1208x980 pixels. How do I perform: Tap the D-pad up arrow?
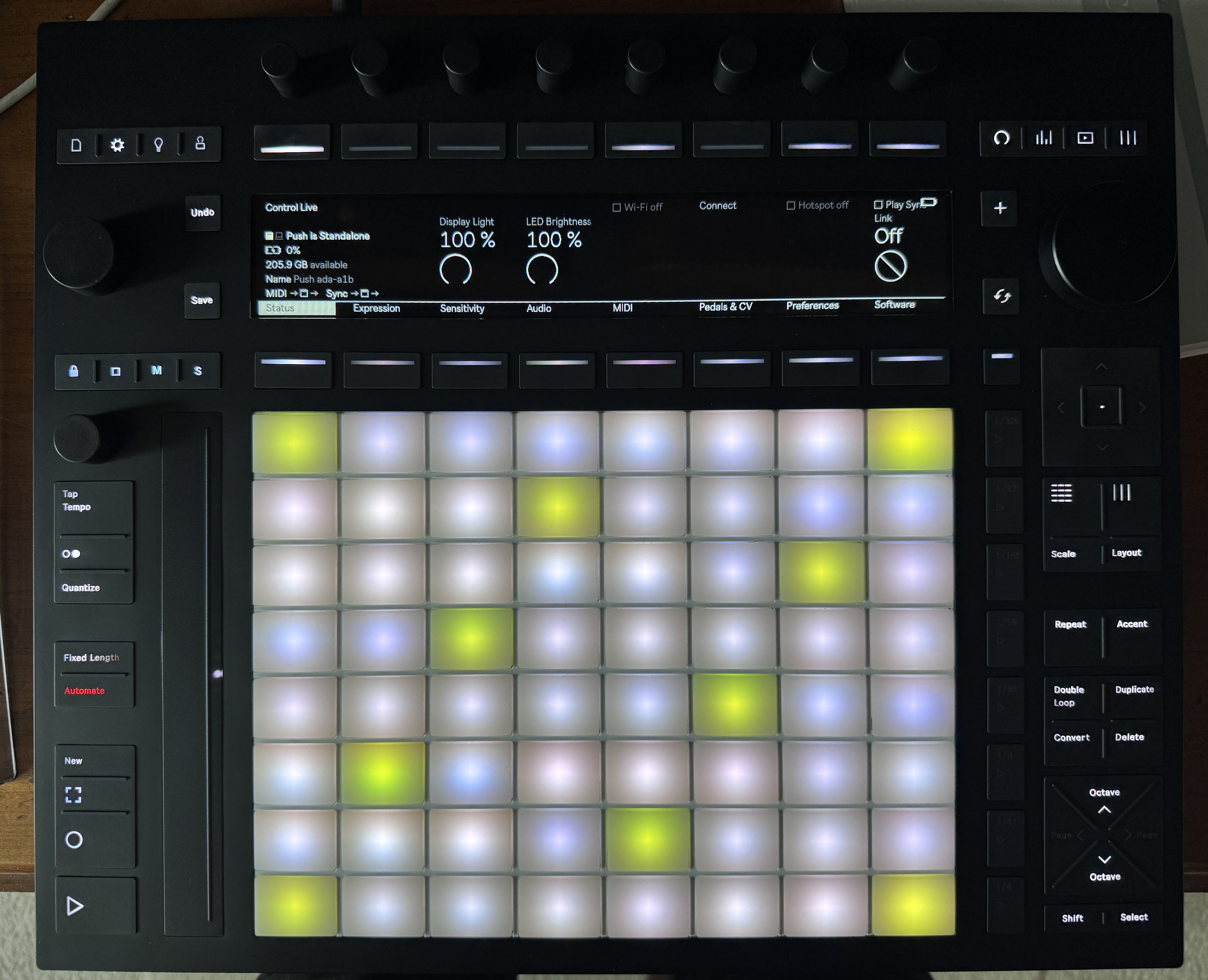click(1101, 367)
